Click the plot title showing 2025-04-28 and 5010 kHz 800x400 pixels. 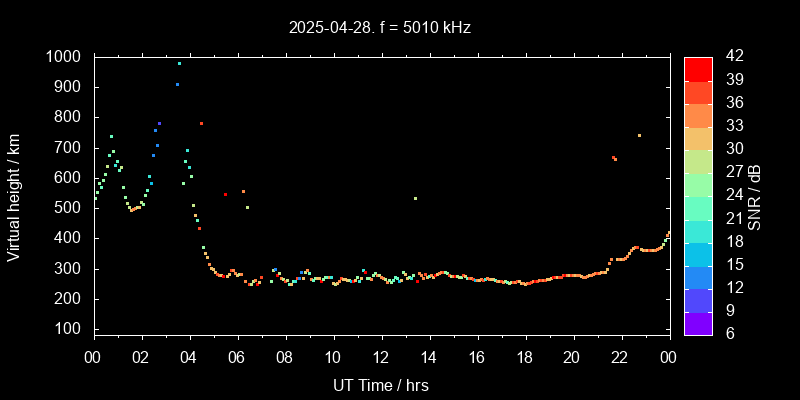(380, 28)
